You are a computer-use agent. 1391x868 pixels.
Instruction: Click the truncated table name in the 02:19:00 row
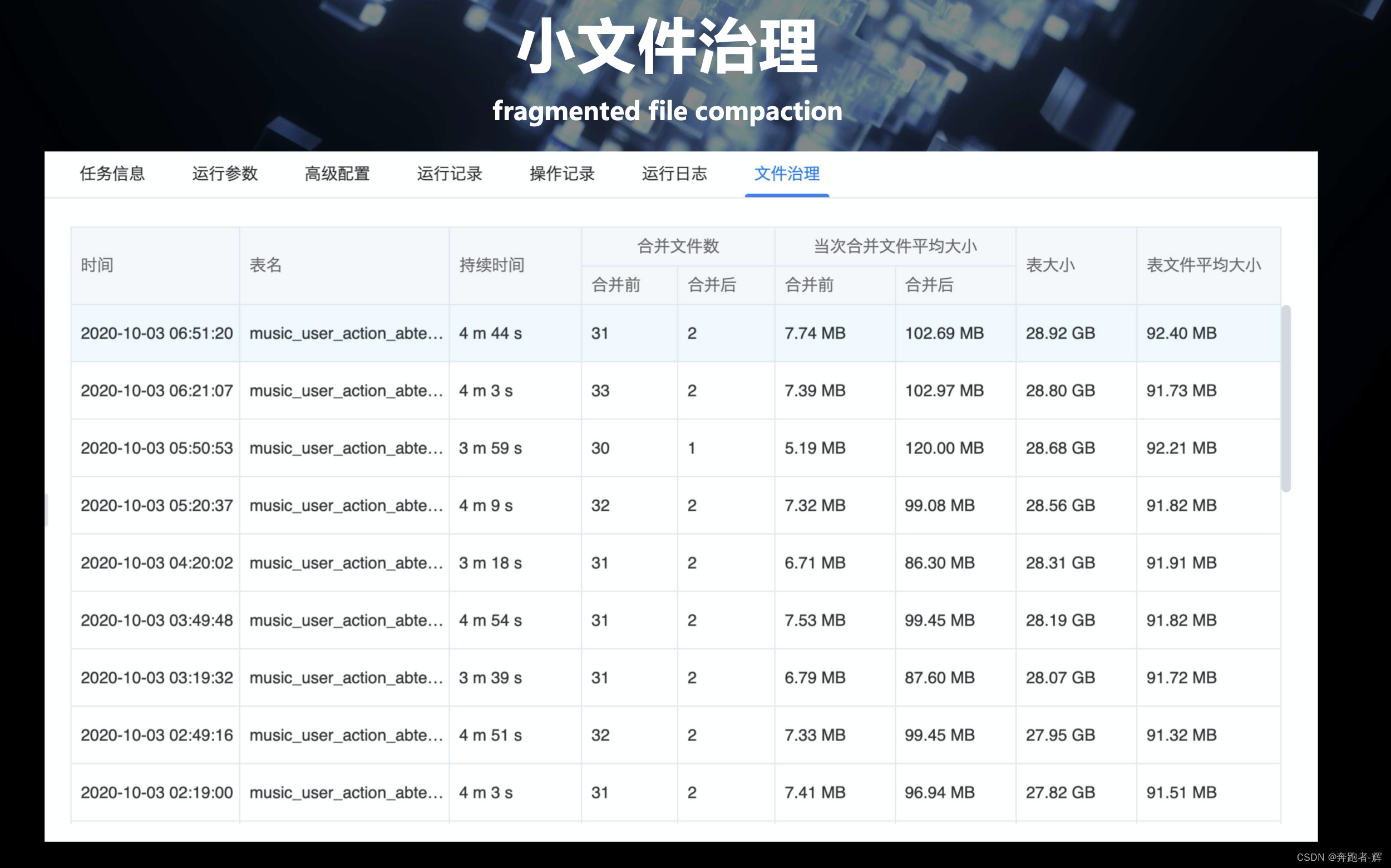click(346, 793)
